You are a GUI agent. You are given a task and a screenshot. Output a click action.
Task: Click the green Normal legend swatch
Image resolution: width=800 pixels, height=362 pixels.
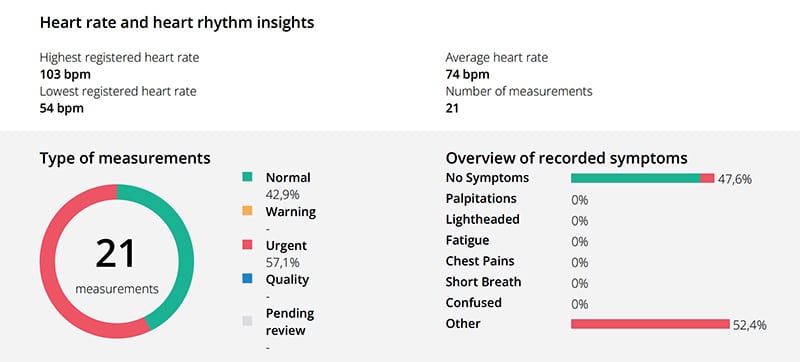click(x=247, y=177)
